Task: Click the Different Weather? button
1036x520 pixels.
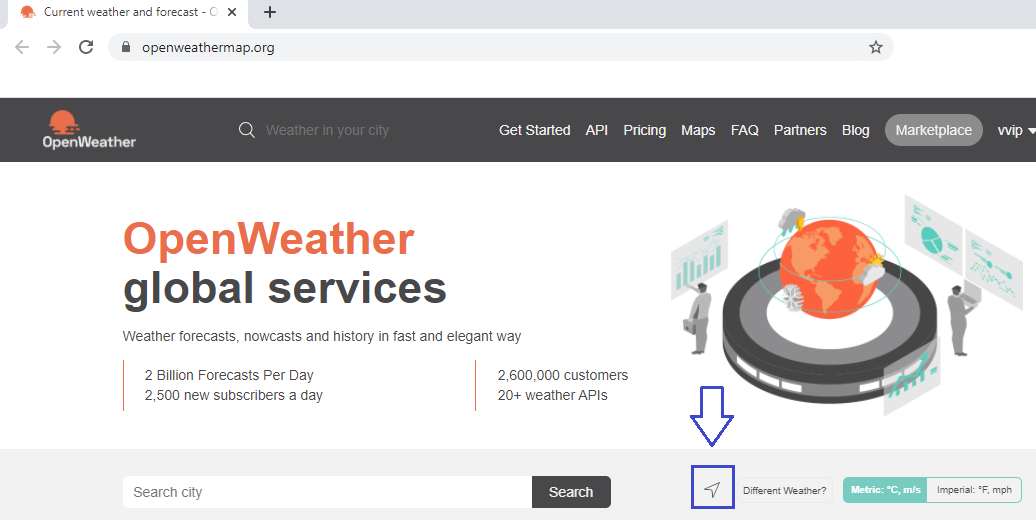Action: (784, 490)
